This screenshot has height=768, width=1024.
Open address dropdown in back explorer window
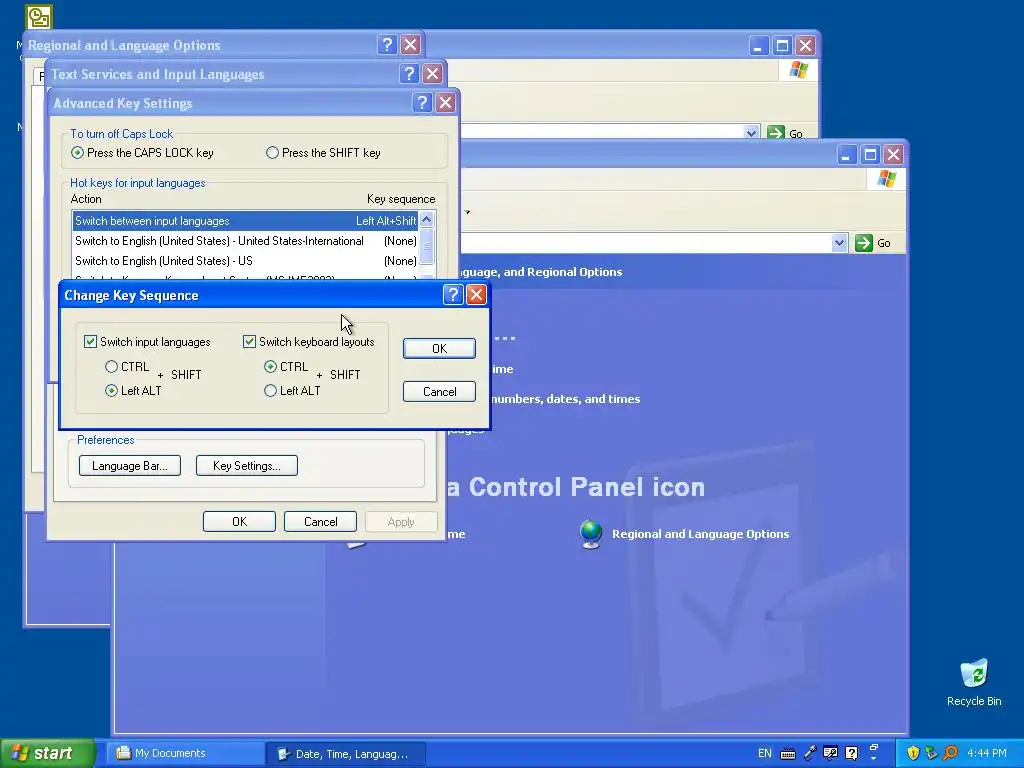pyautogui.click(x=751, y=133)
